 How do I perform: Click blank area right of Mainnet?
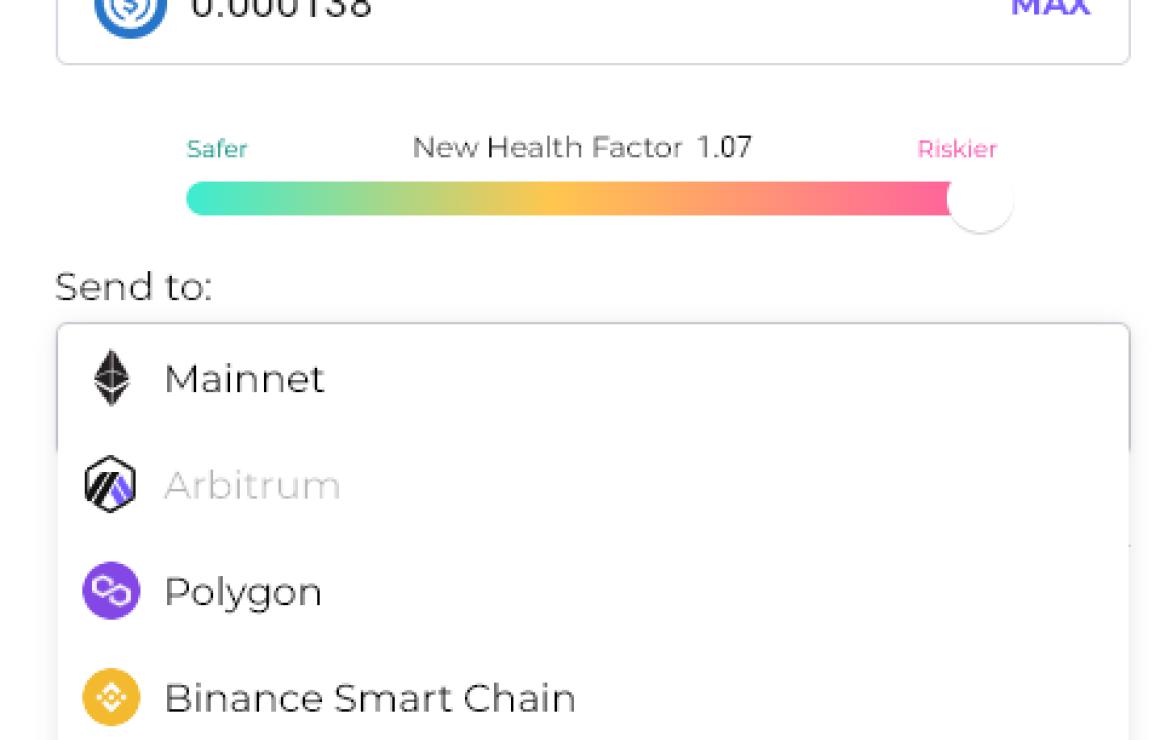[x=725, y=378]
